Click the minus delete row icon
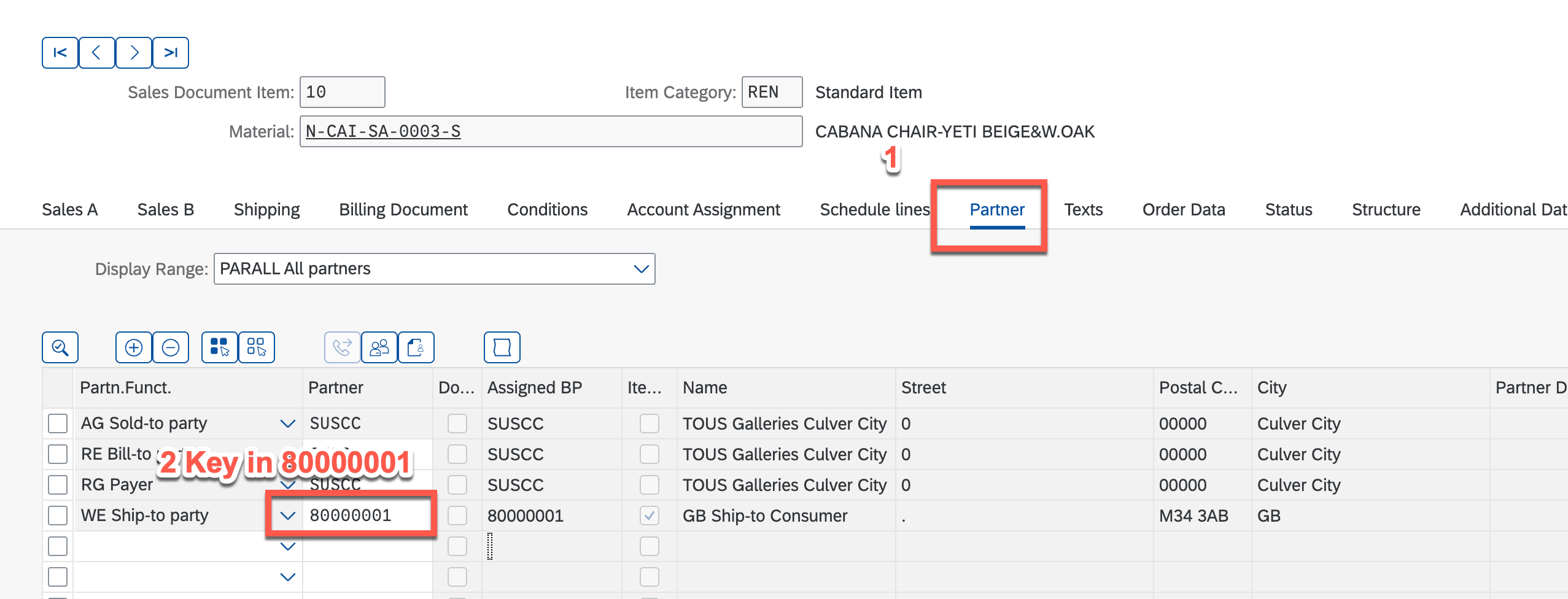Screen dimensions: 1568x599 [x=171, y=347]
